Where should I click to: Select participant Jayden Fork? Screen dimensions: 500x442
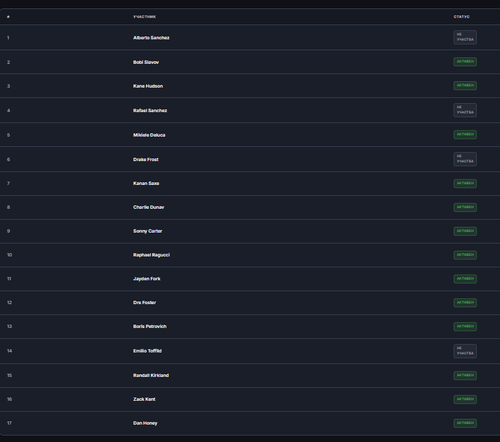click(x=147, y=279)
